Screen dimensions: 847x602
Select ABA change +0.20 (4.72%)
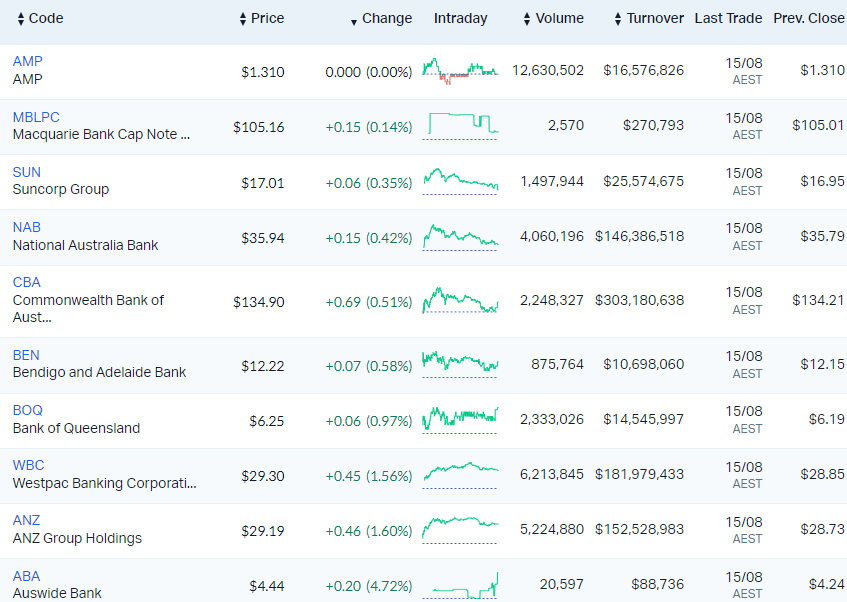click(x=368, y=586)
